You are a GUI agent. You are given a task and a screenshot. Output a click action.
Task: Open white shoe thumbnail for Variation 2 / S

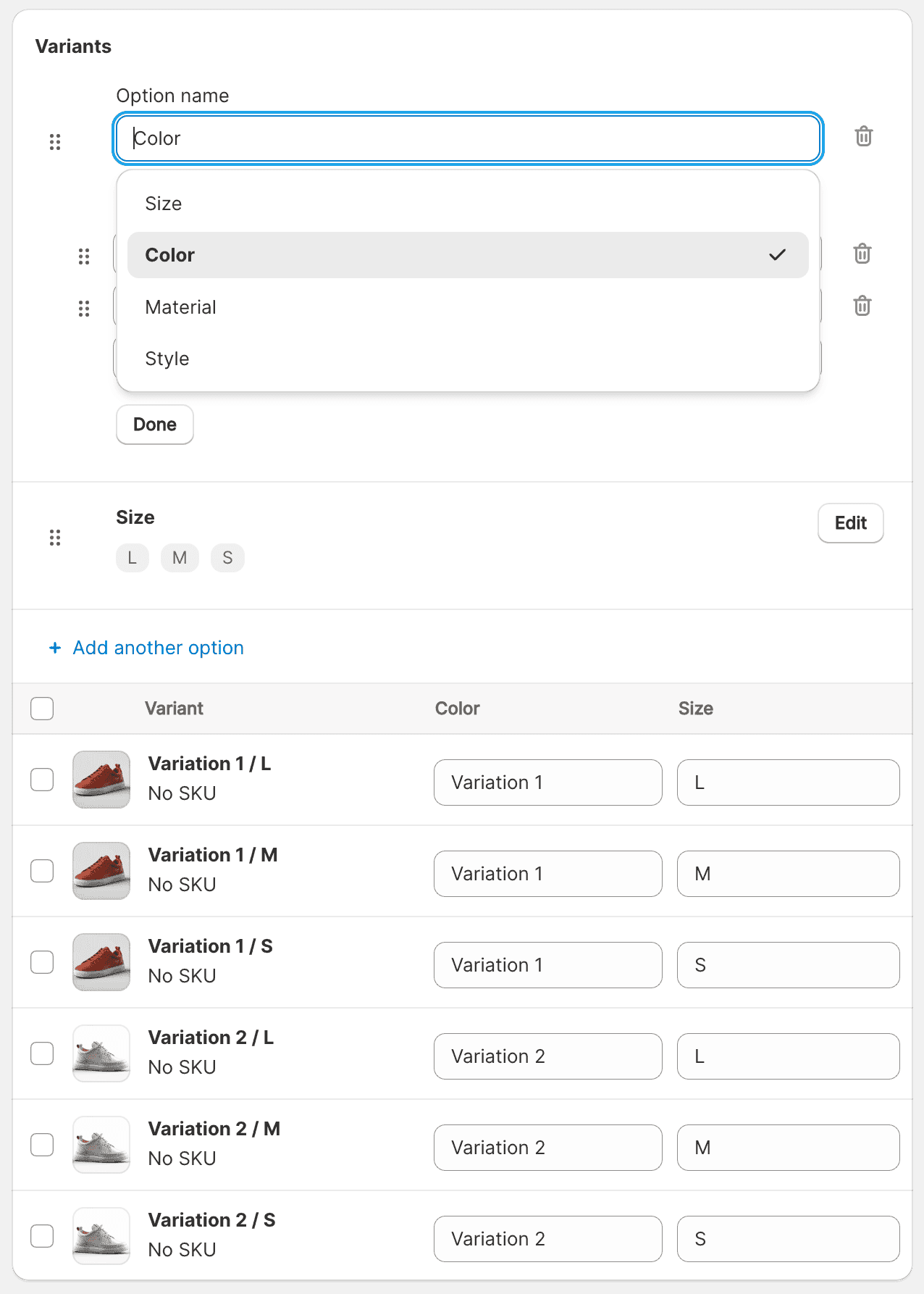101,1236
